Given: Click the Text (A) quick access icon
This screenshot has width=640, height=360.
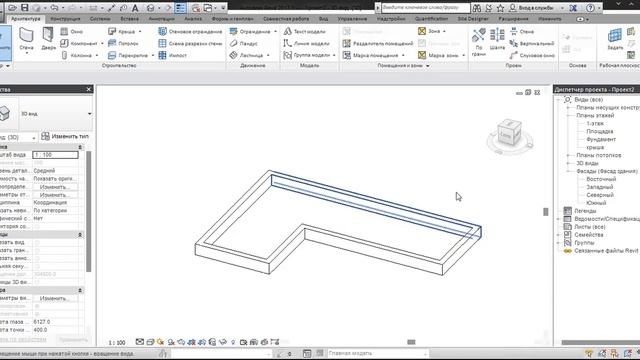Looking at the screenshot, I should [135, 8].
